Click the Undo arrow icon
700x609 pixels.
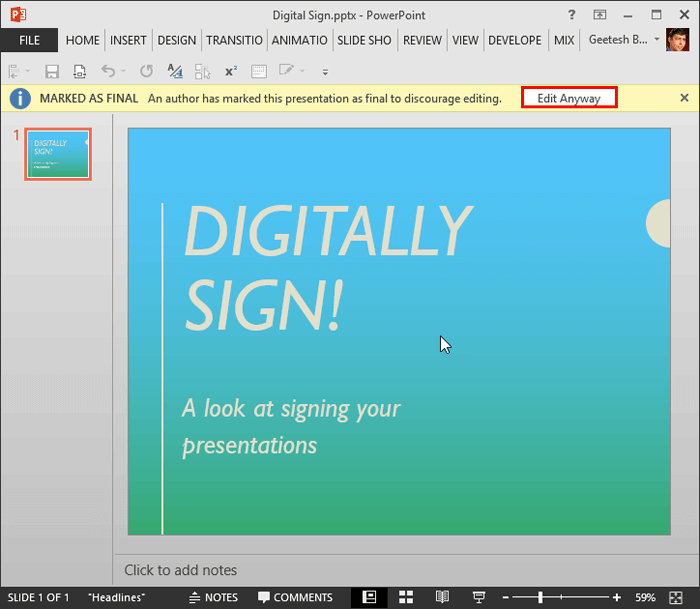(108, 71)
